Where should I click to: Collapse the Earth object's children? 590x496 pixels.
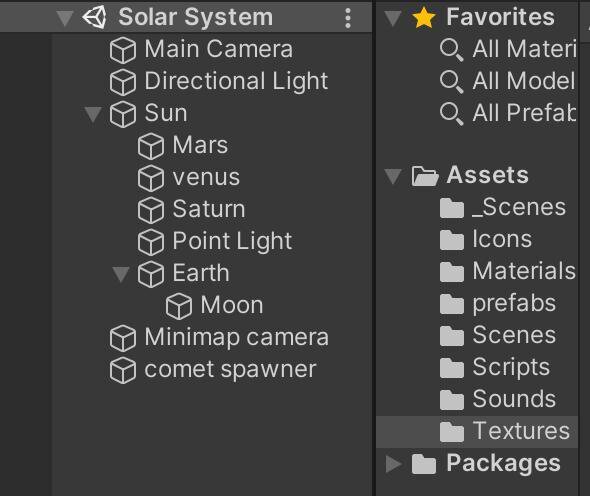[x=121, y=274]
